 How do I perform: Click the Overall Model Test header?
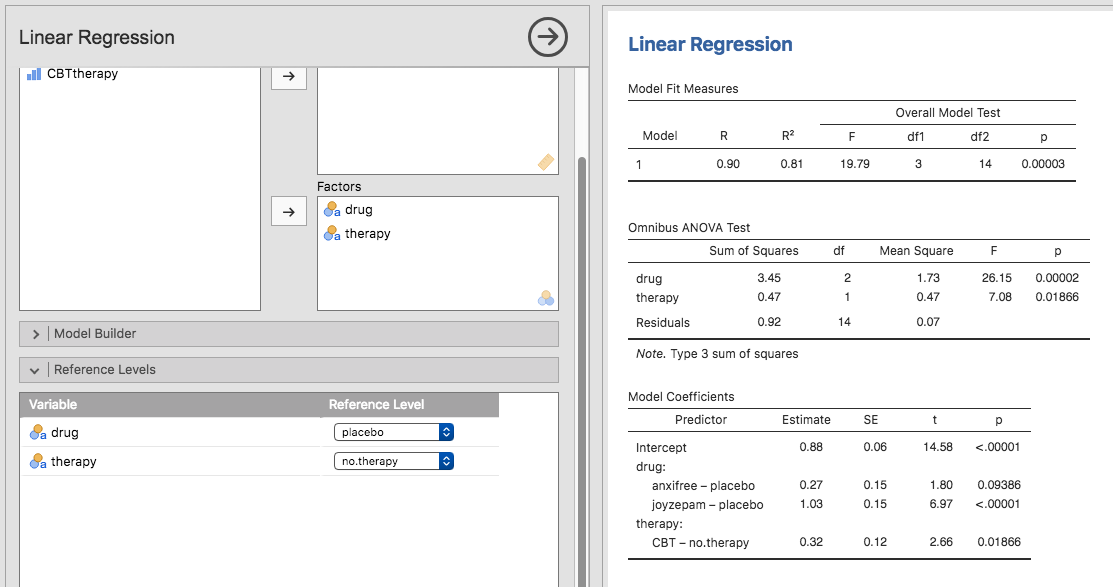click(948, 113)
